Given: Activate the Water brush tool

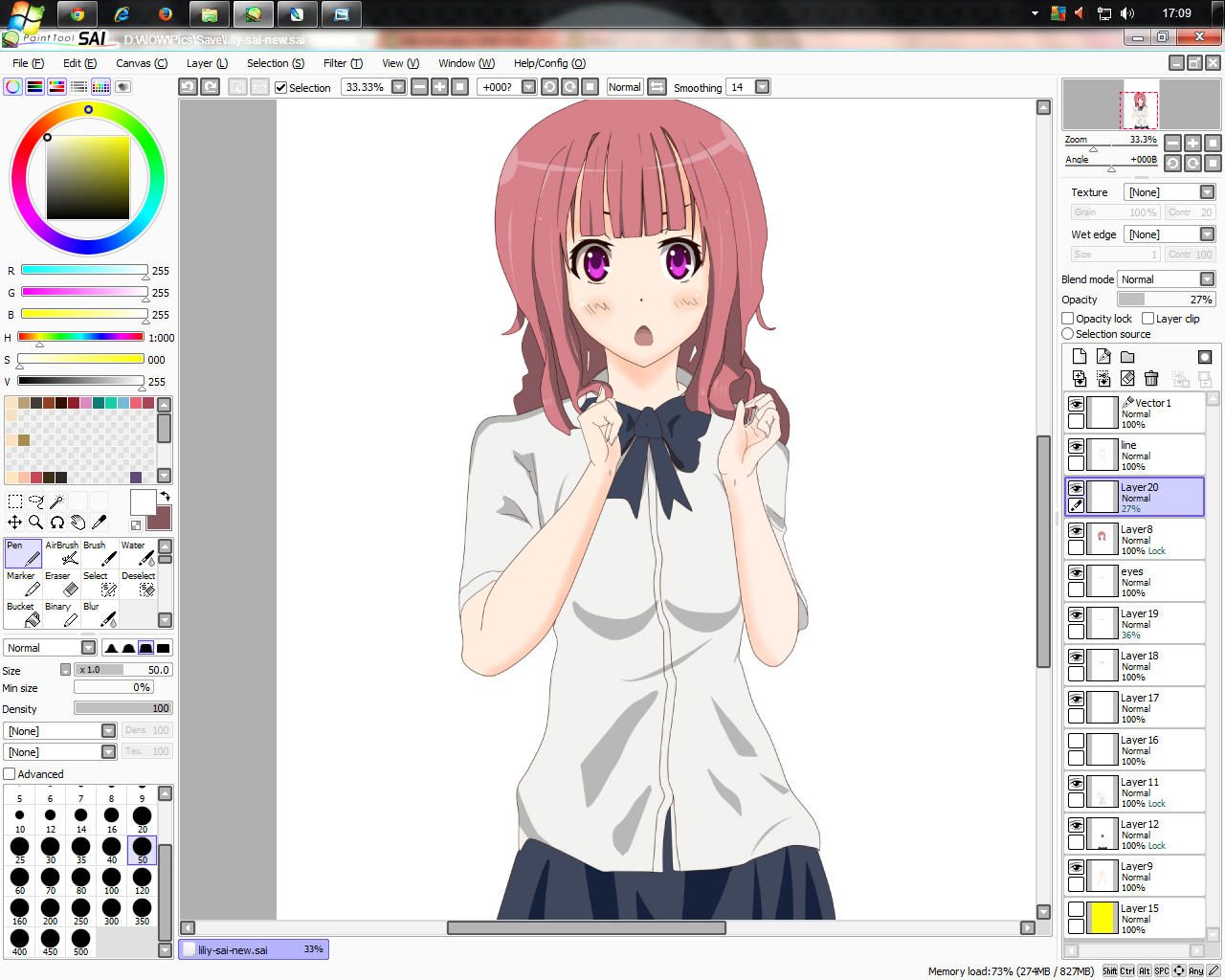Looking at the screenshot, I should (139, 553).
